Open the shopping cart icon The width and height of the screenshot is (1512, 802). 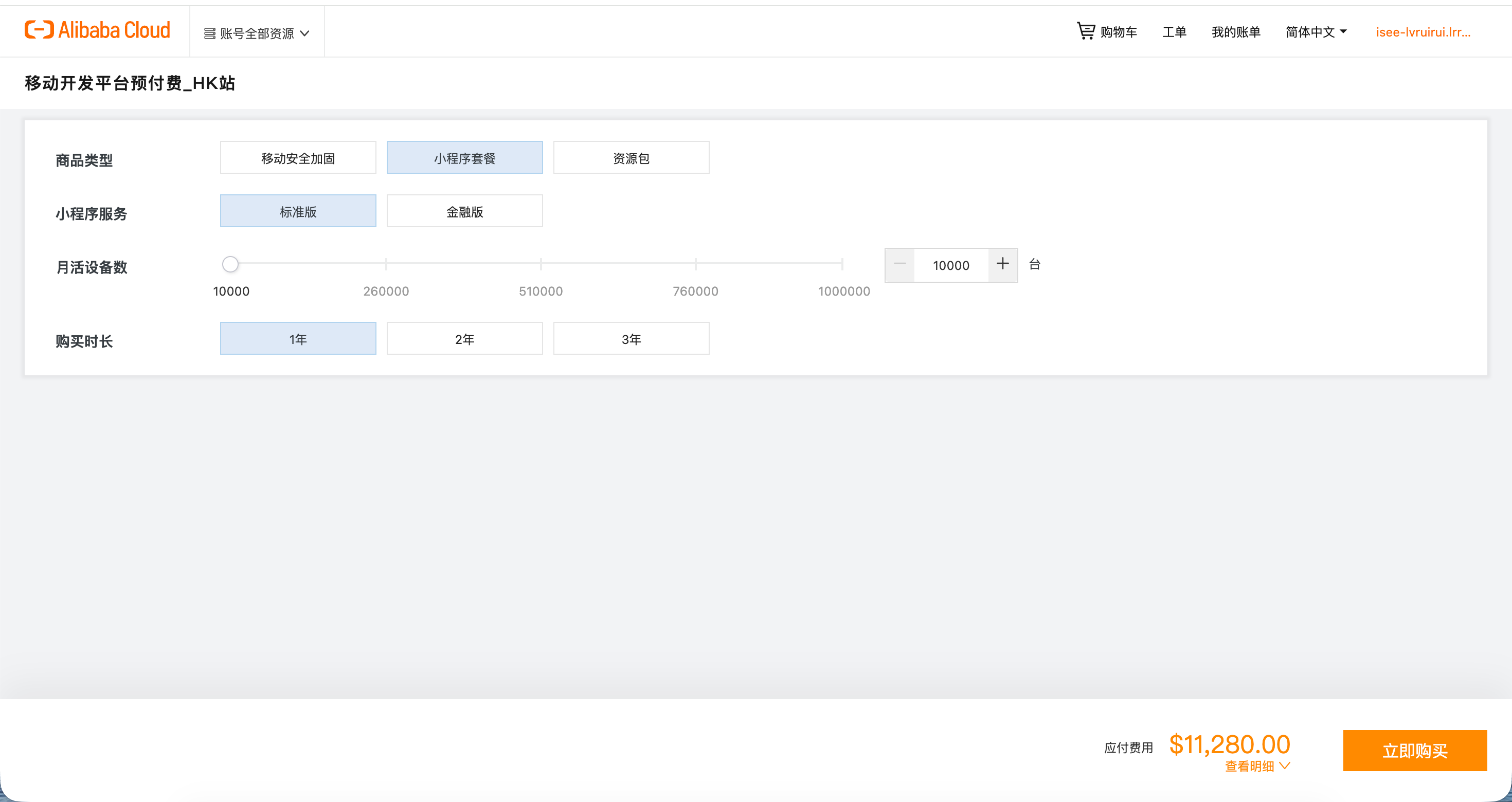point(1085,31)
